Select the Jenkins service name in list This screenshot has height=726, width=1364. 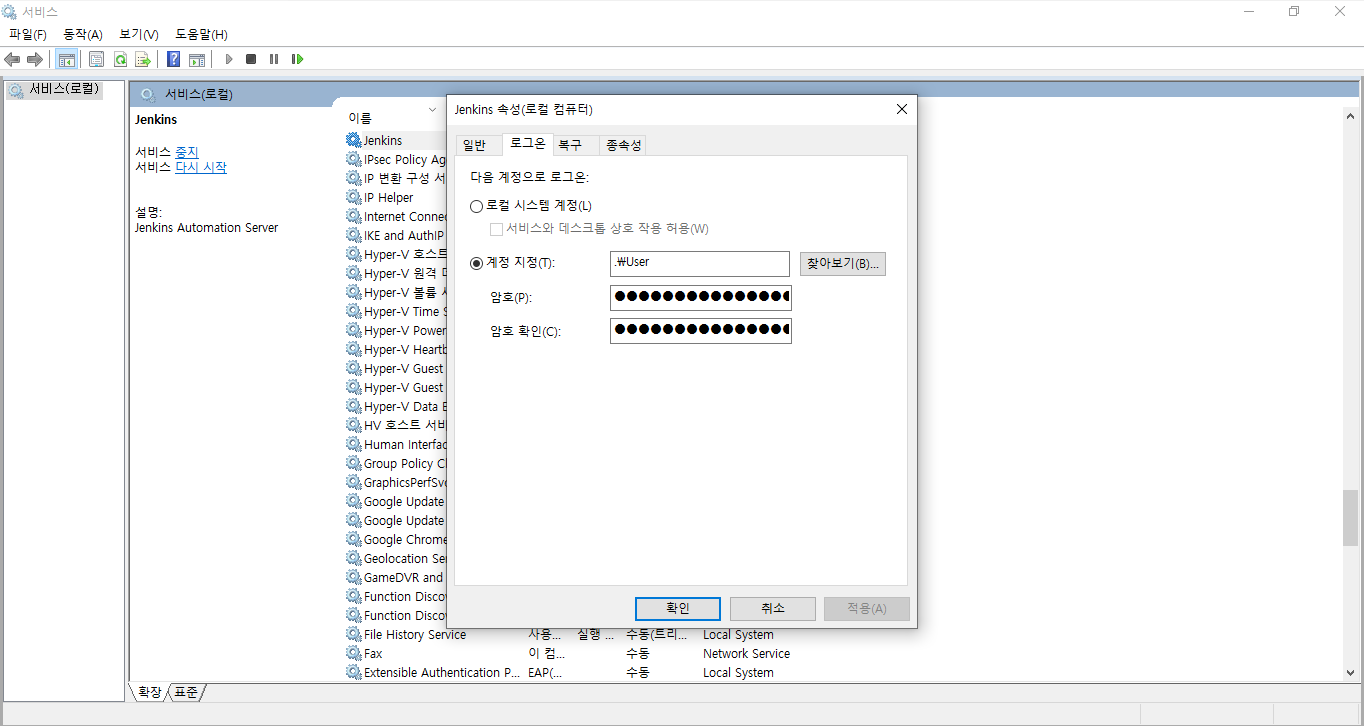[383, 140]
